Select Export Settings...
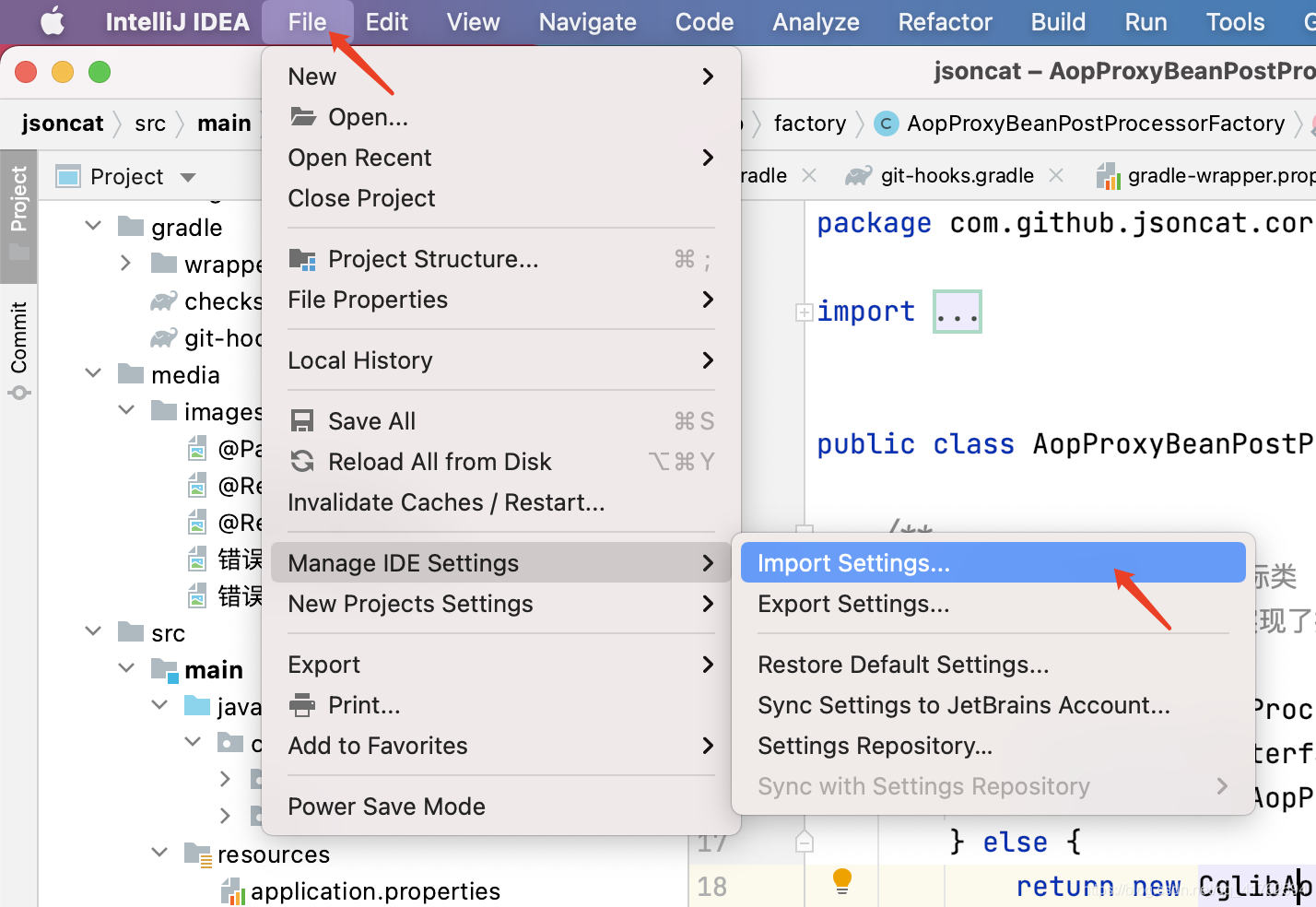Image resolution: width=1316 pixels, height=907 pixels. pos(993,604)
